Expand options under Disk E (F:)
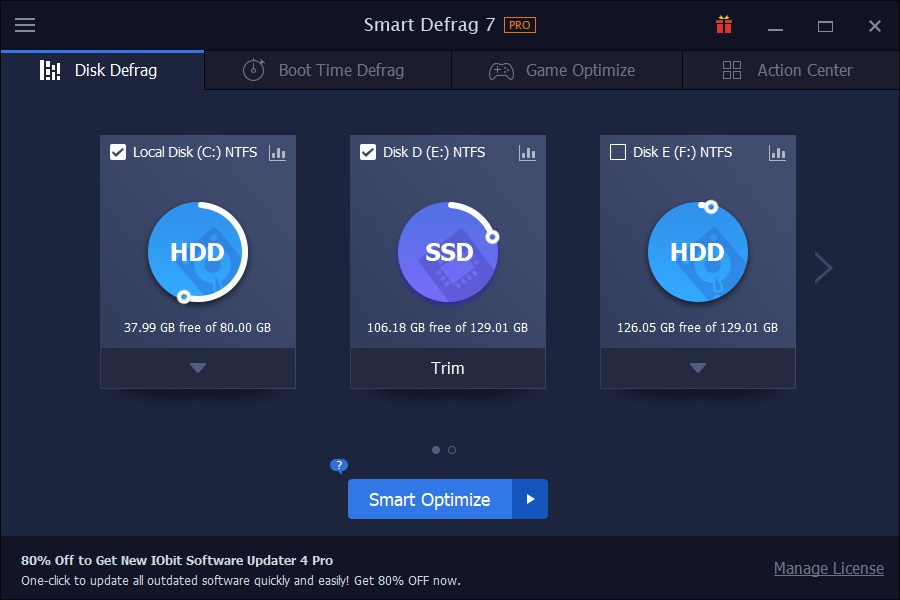The height and width of the screenshot is (600, 900). point(697,368)
